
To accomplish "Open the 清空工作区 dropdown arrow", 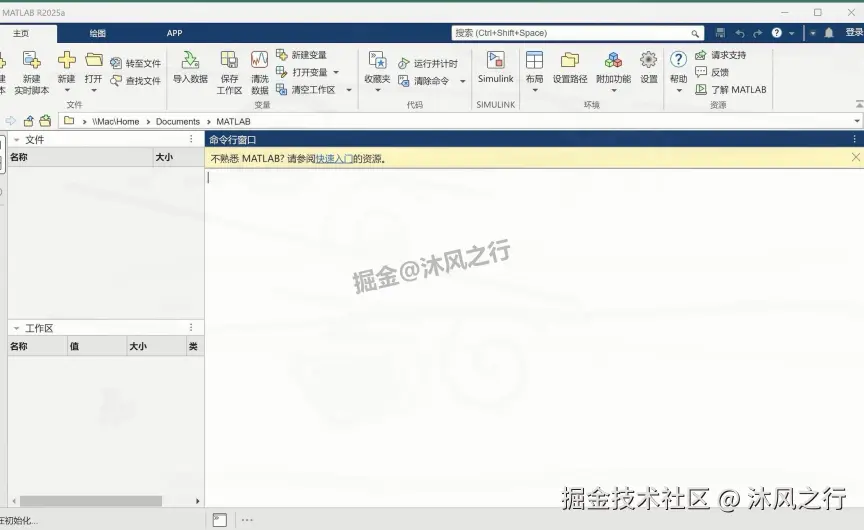I will 349,90.
